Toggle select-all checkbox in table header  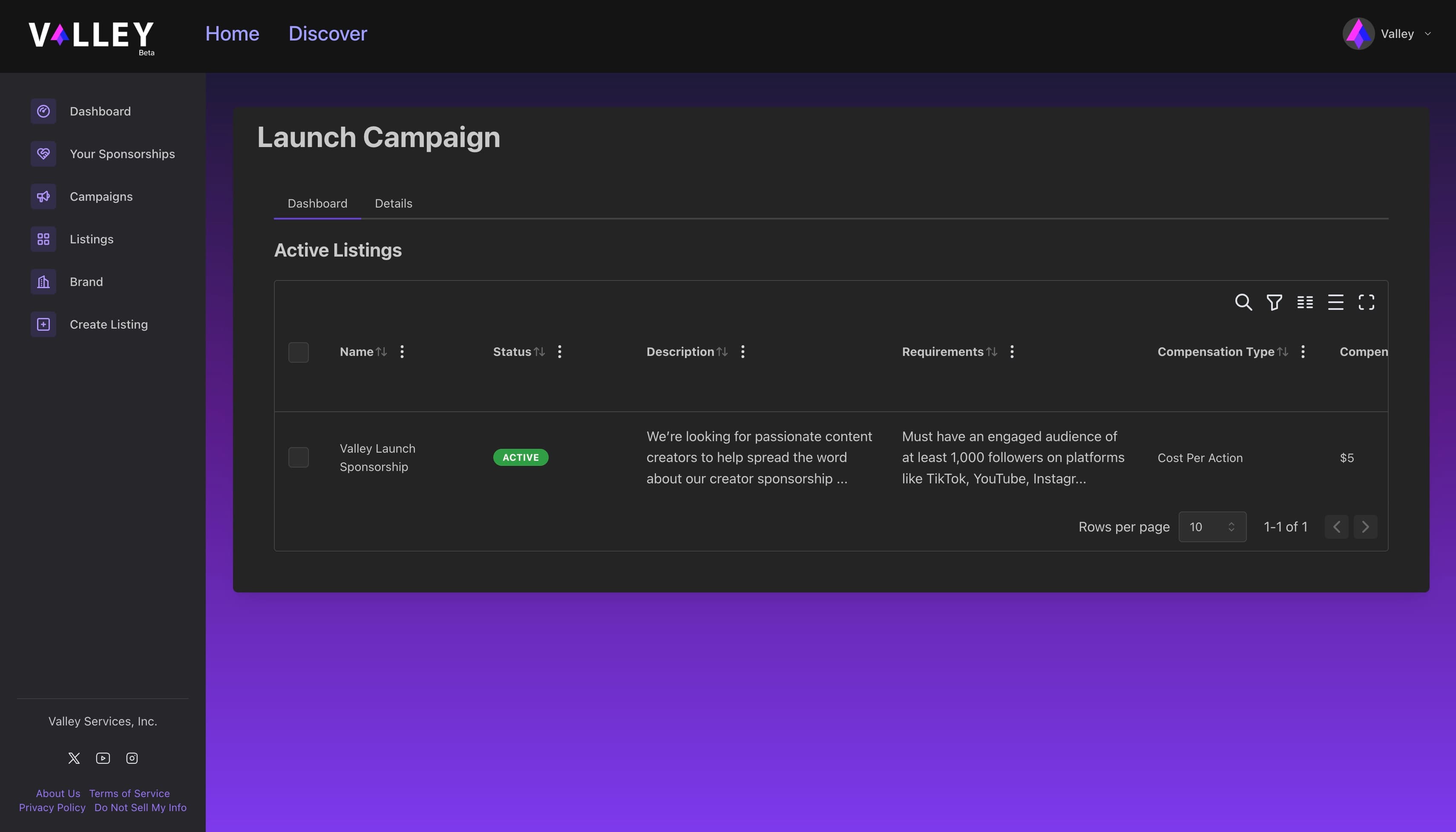pyautogui.click(x=299, y=352)
